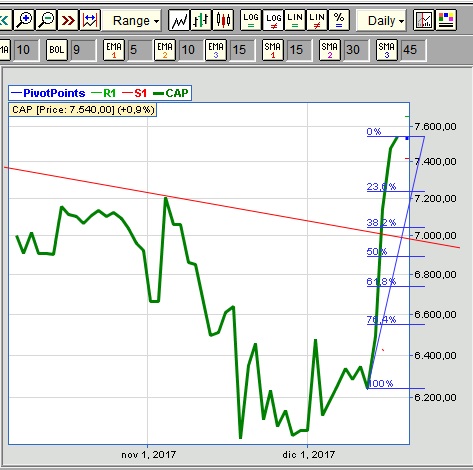Viewport: 473px width, 470px height.
Task: Switch to percent scale button
Action: coord(339,20)
